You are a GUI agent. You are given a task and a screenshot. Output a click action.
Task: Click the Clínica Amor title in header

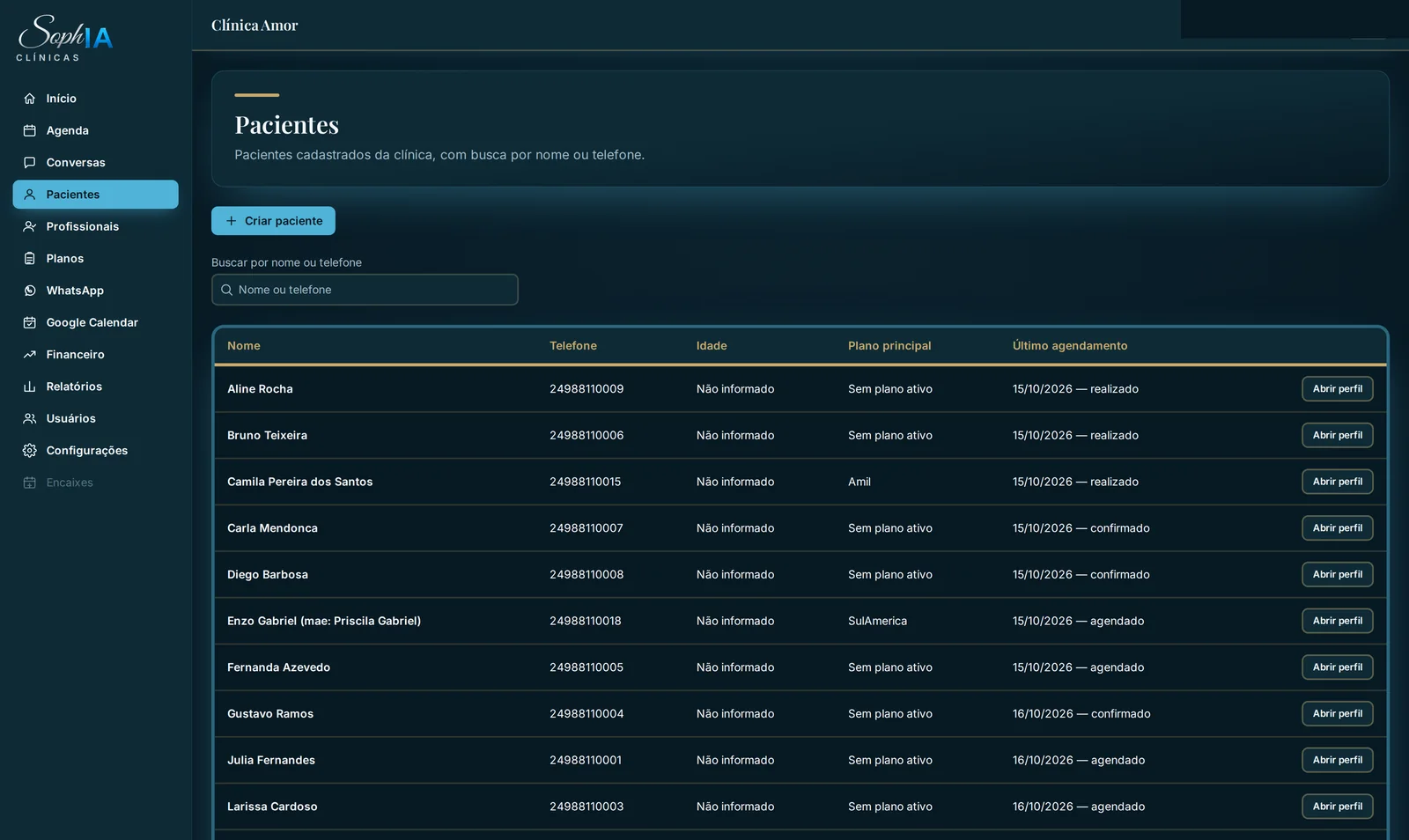pyautogui.click(x=255, y=26)
